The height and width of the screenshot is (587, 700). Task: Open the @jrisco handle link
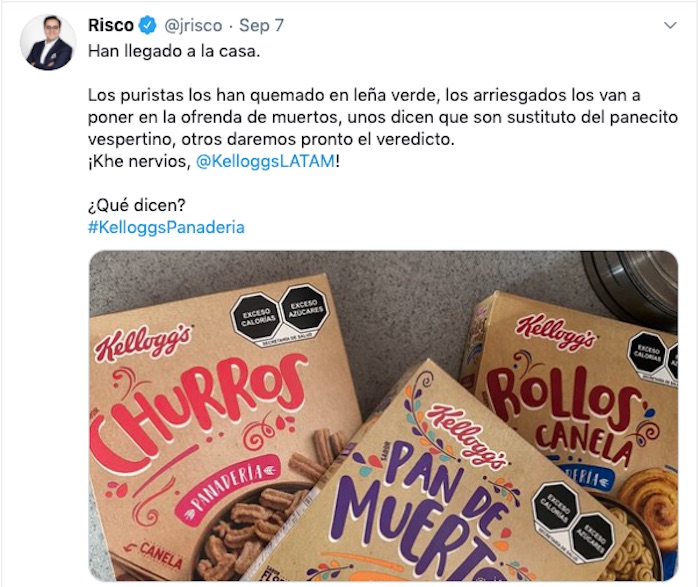point(193,25)
